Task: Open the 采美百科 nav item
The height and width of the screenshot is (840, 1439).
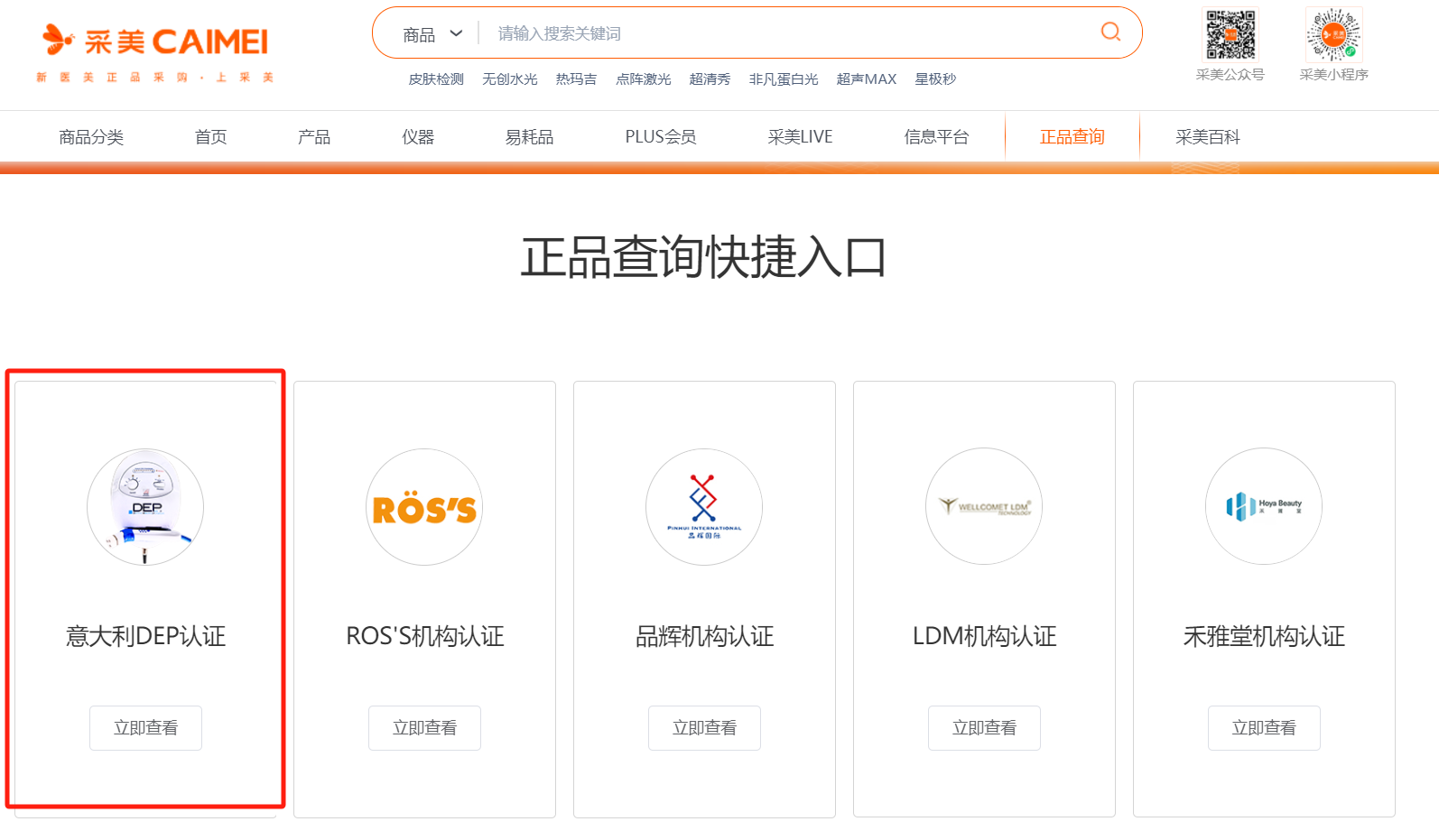Action: tap(1208, 137)
